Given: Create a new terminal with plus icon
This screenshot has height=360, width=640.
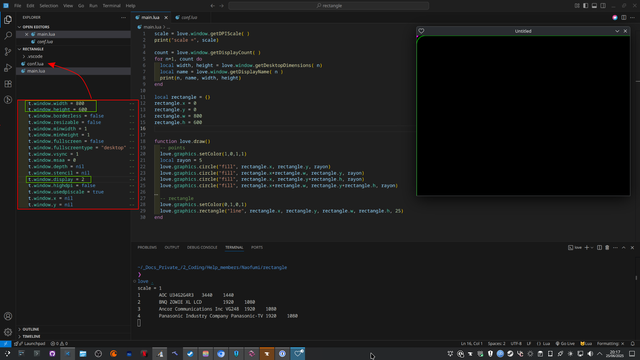Looking at the screenshot, I should (587, 248).
